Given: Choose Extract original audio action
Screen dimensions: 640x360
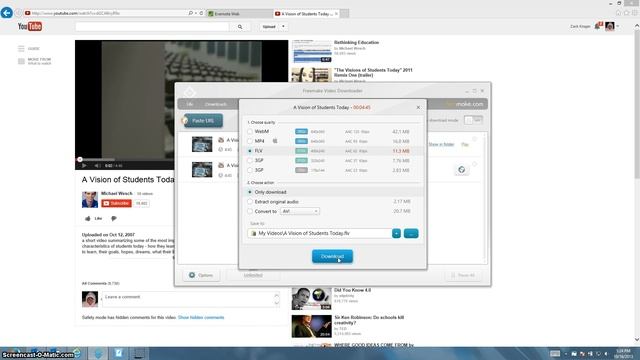Looking at the screenshot, I should [x=250, y=202].
